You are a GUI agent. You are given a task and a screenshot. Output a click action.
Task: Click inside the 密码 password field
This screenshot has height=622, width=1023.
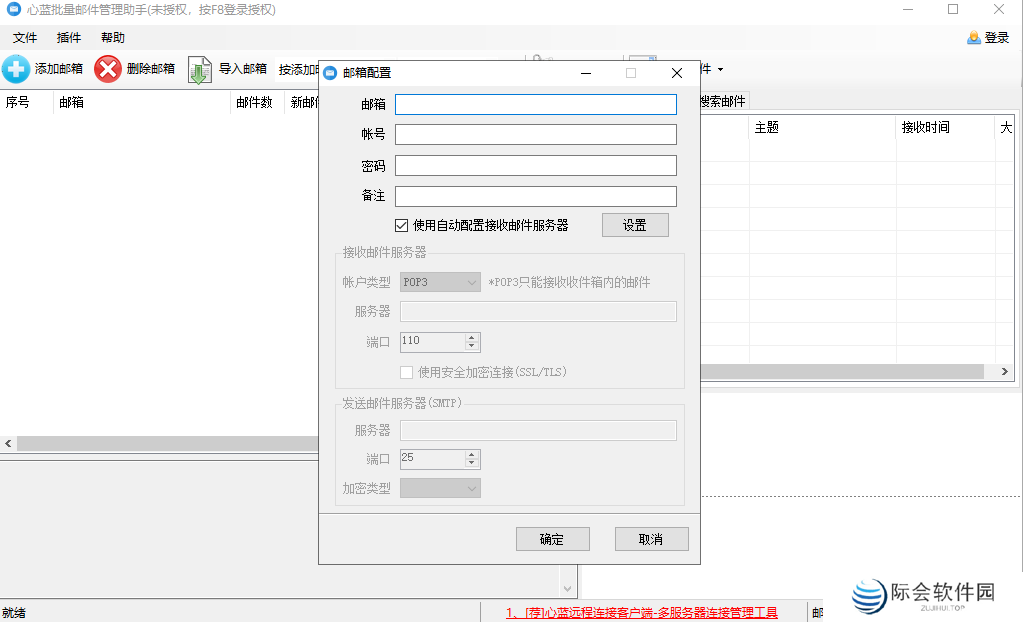pyautogui.click(x=535, y=165)
